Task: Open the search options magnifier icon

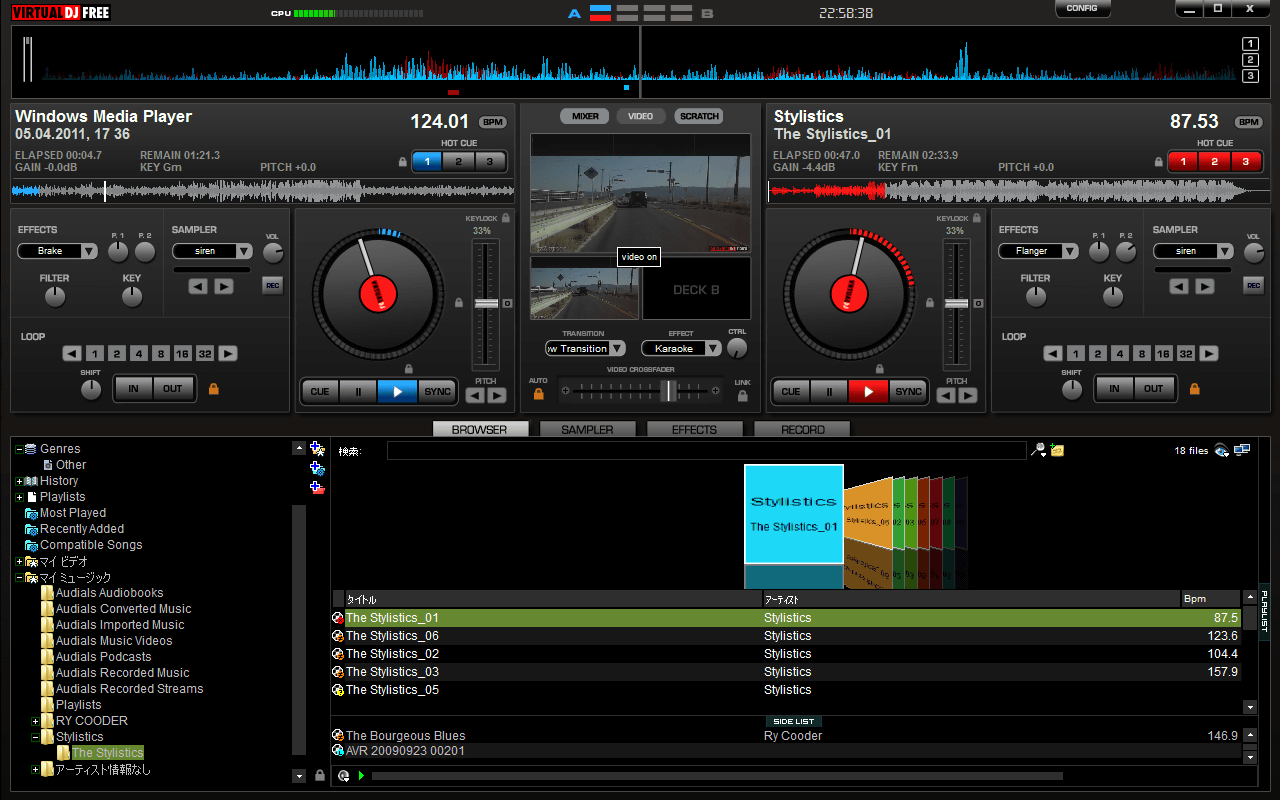Action: [1040, 450]
